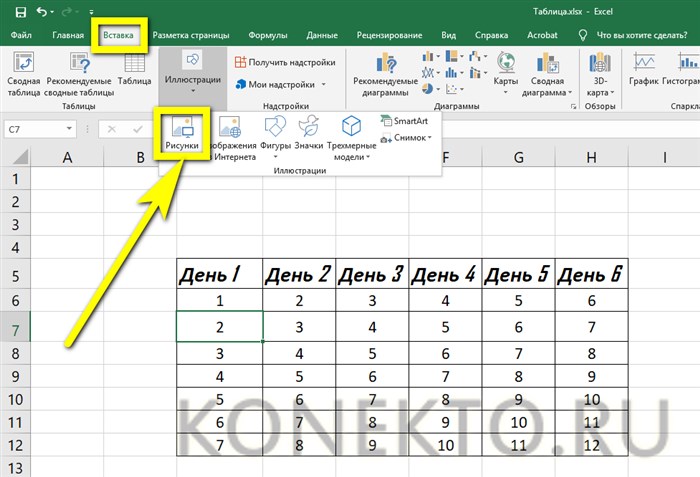700x477 pixels.
Task: Cancel formula entry with the X button
Action: tap(112, 130)
